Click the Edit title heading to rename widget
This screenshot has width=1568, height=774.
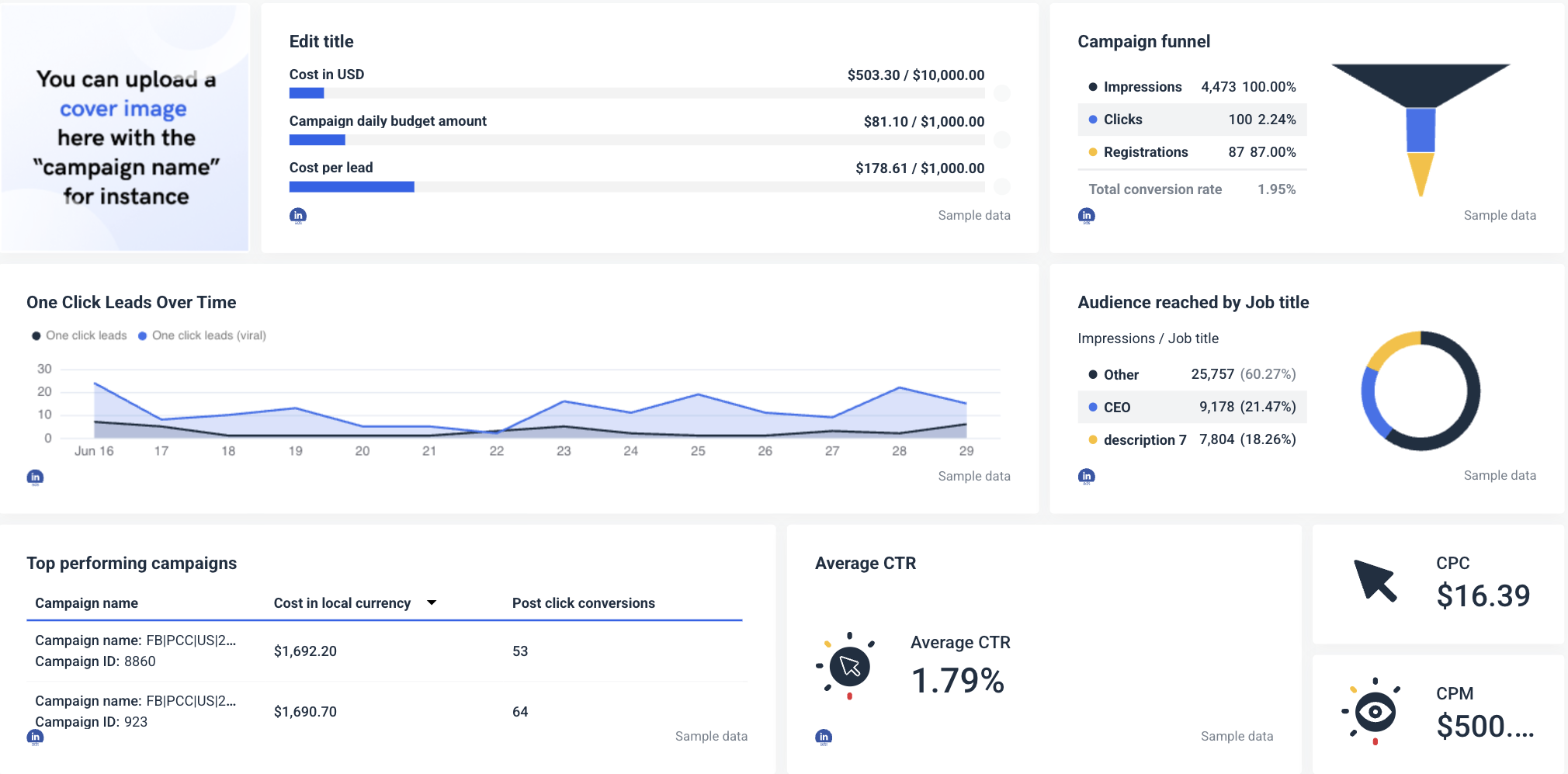[x=321, y=41]
